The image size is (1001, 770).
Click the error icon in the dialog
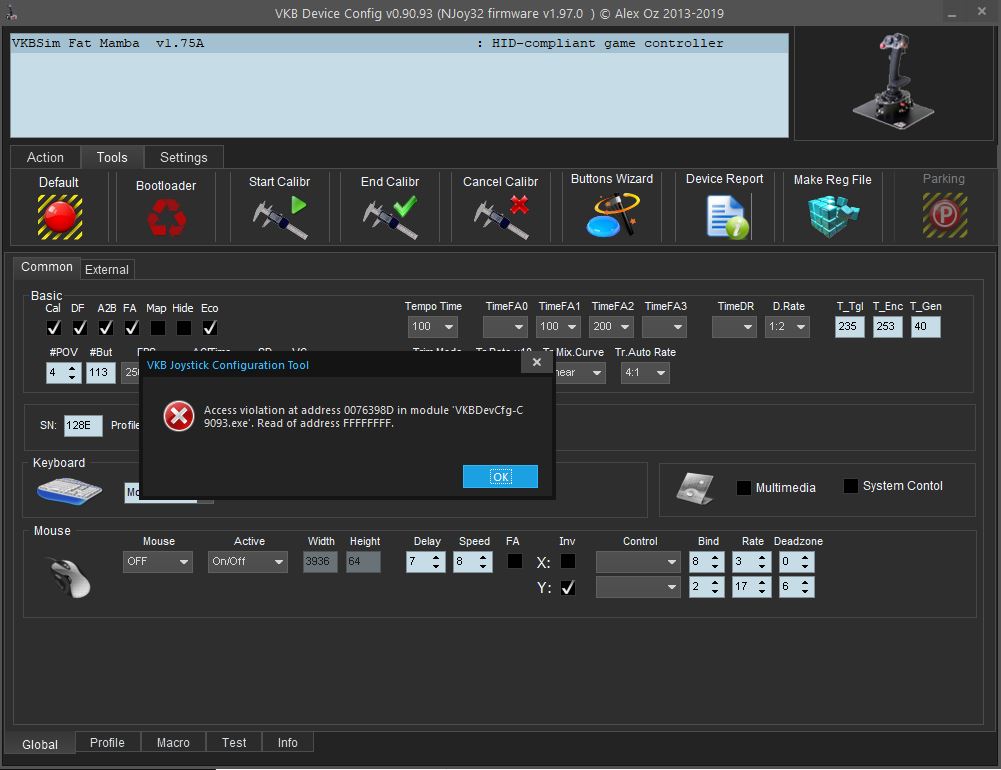[x=179, y=416]
